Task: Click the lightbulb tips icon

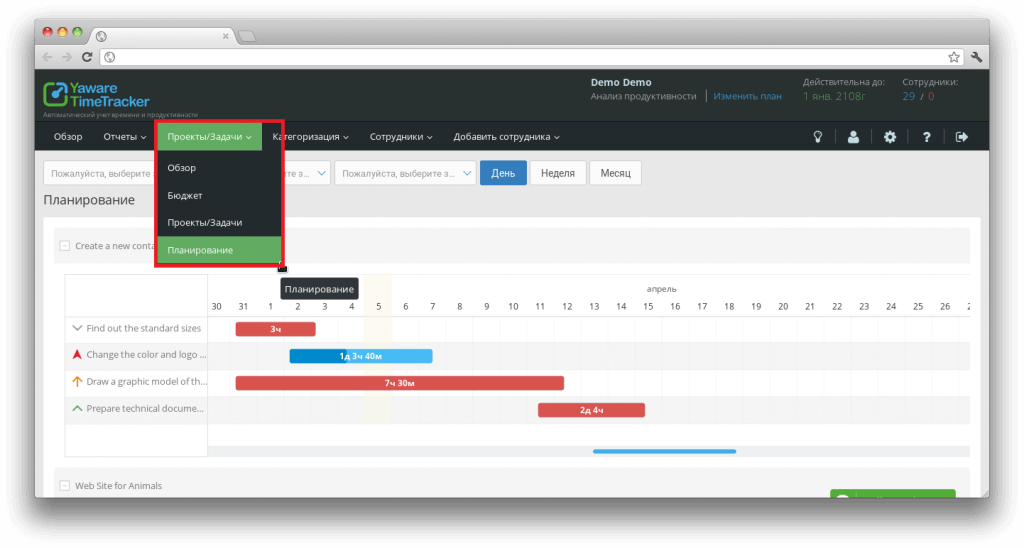Action: (817, 137)
